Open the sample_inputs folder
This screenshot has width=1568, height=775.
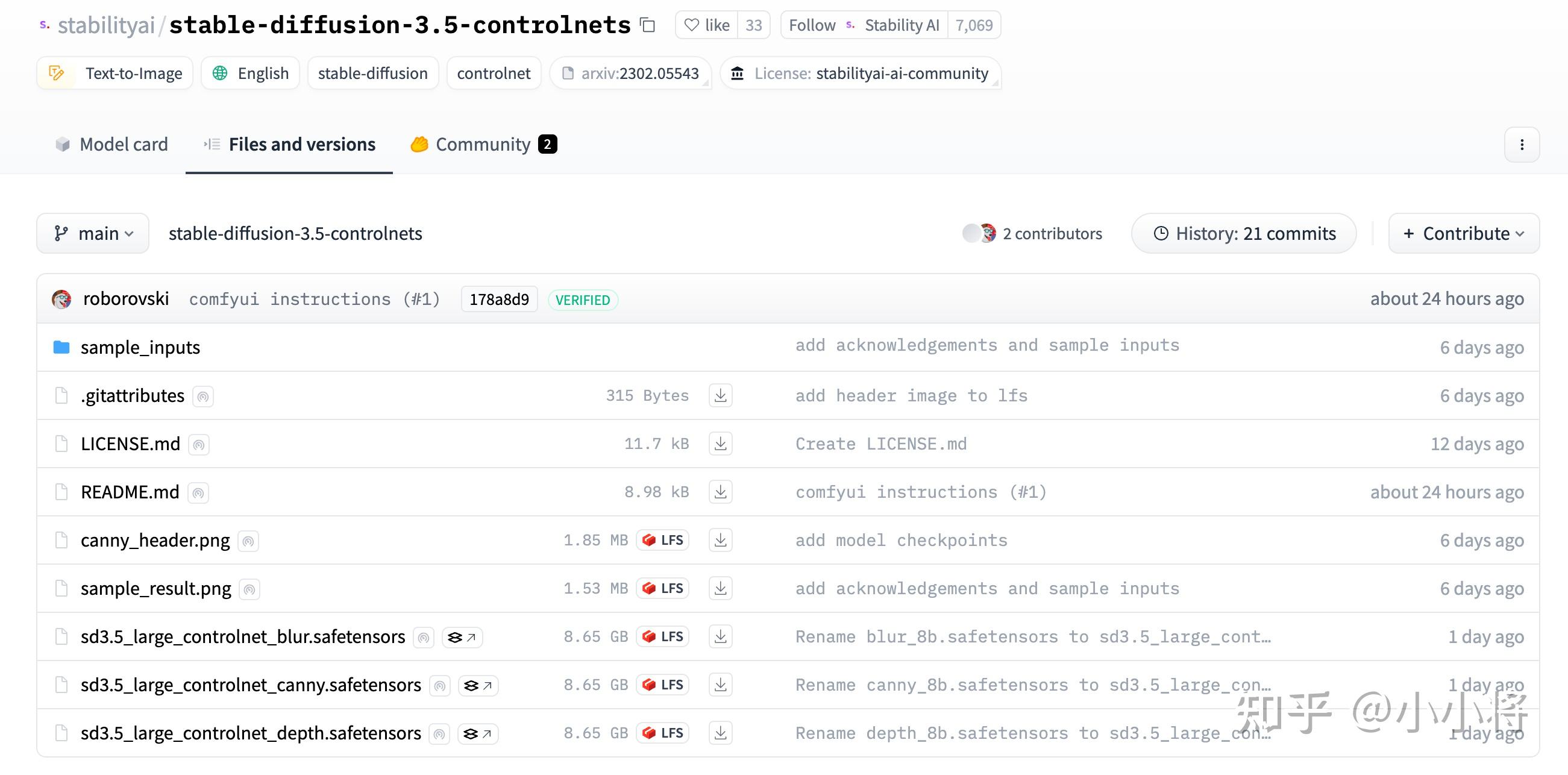[x=140, y=348]
